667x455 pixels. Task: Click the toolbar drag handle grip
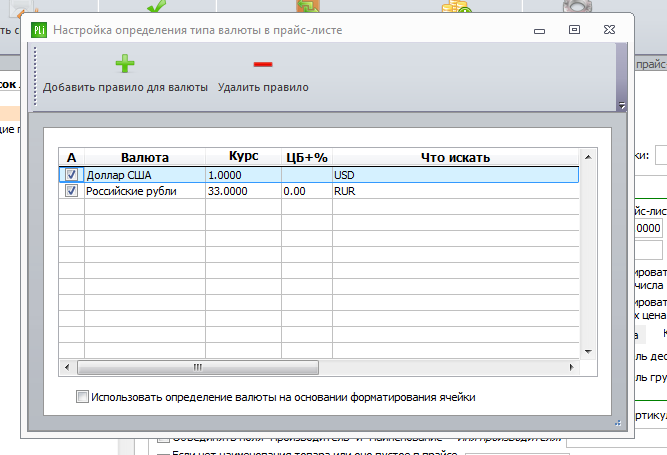click(35, 77)
